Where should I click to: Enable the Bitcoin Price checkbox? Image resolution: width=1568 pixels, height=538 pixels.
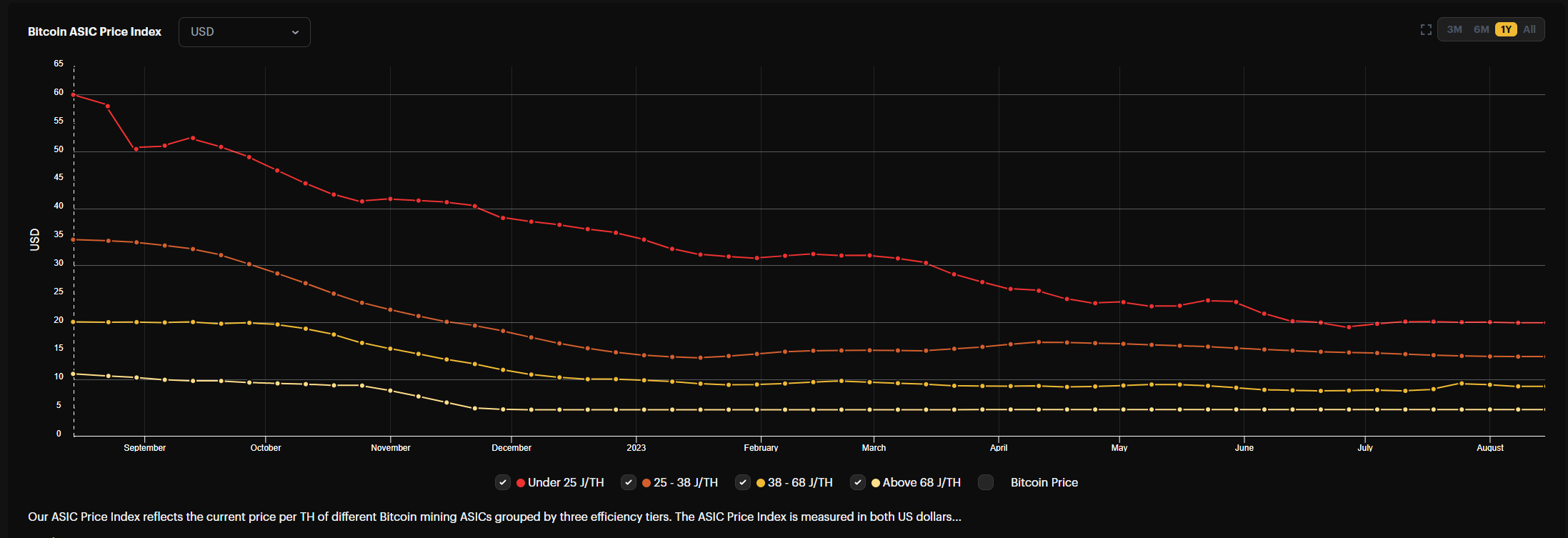(986, 482)
